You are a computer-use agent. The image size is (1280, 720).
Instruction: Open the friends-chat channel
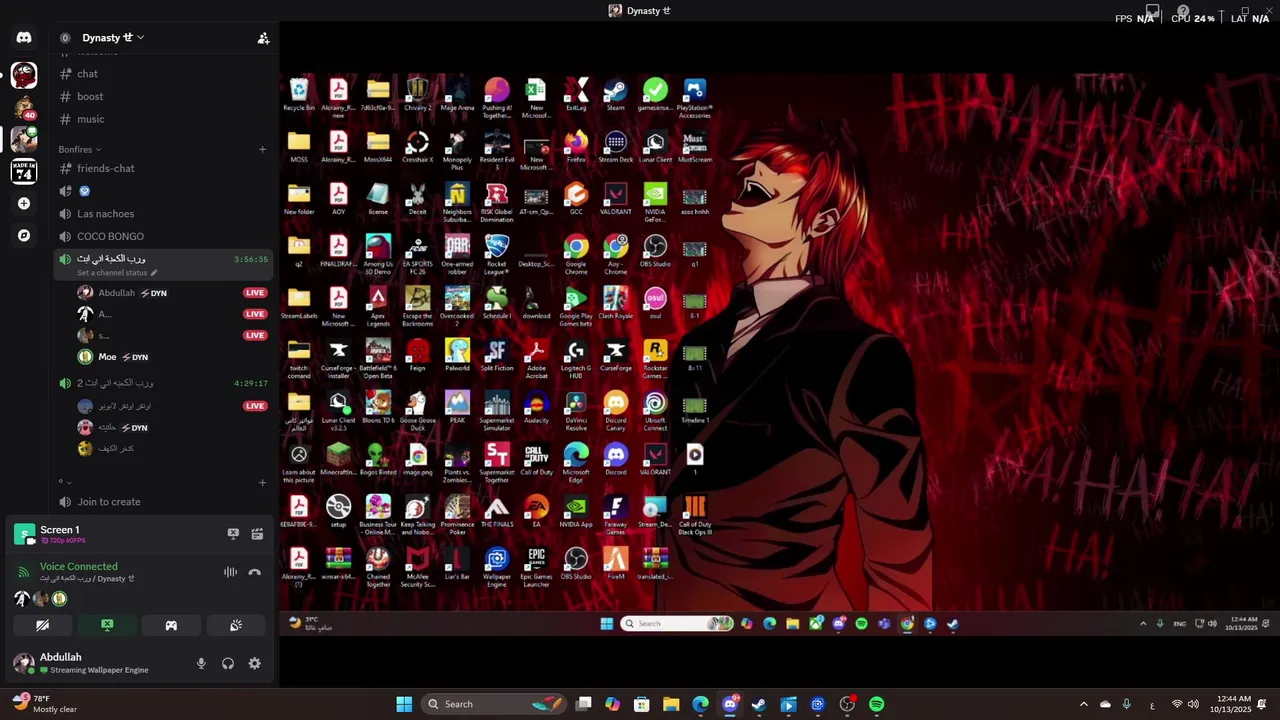click(162, 168)
